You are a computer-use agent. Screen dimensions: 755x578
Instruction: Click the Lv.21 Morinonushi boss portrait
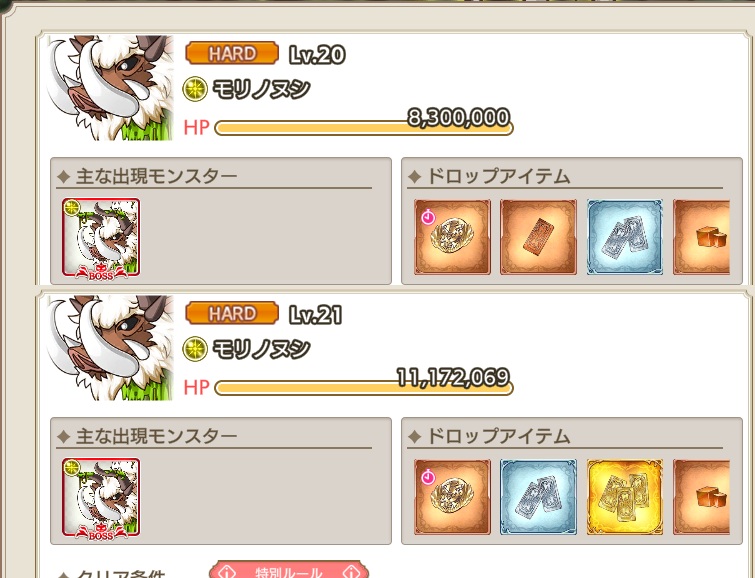(x=110, y=348)
